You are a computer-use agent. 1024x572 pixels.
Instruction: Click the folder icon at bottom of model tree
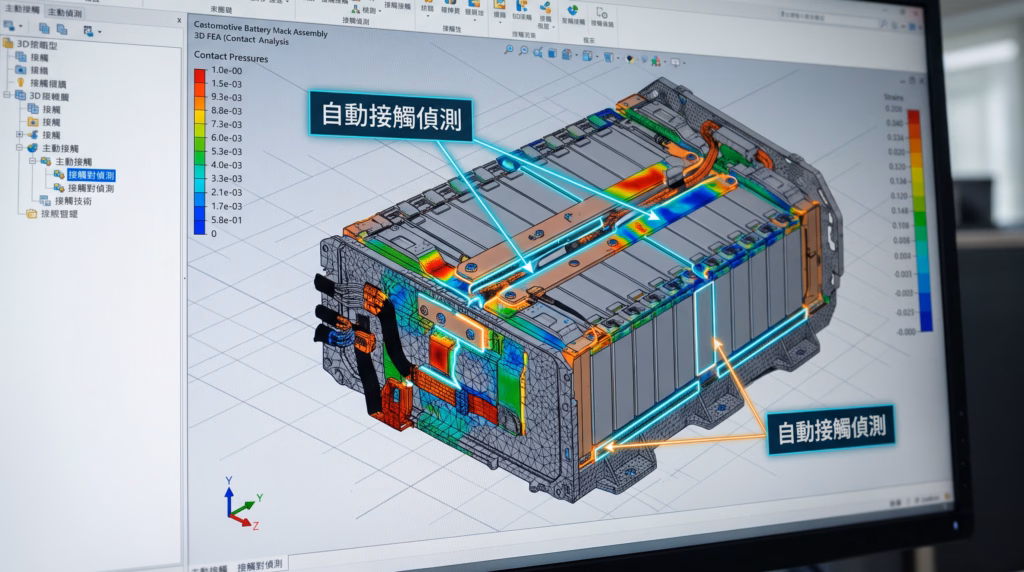[31, 213]
